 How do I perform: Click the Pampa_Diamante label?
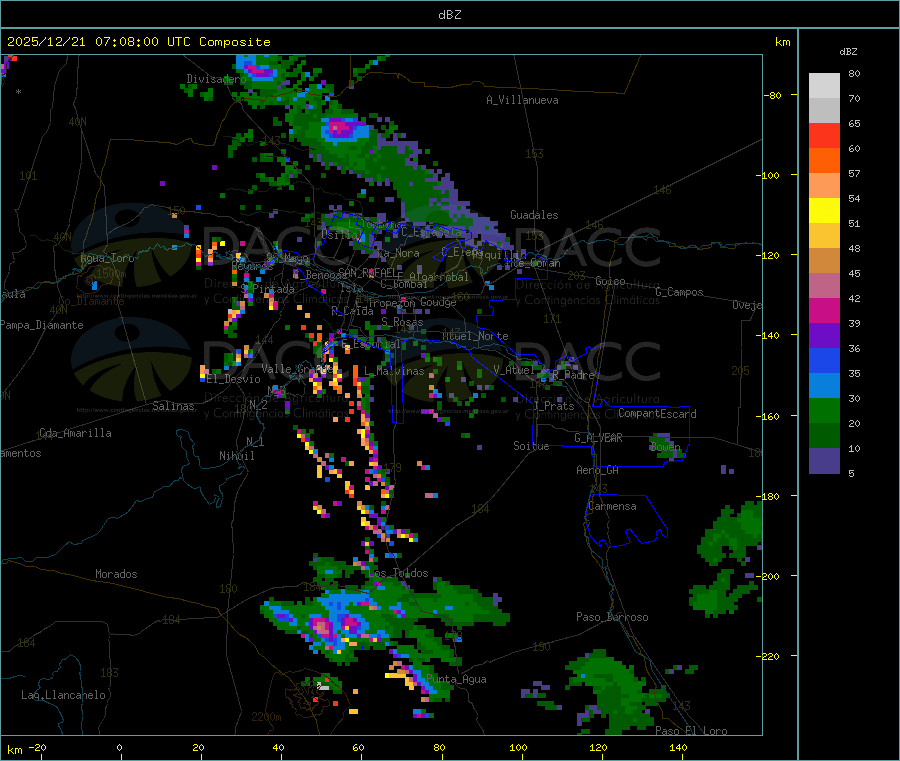coord(42,325)
